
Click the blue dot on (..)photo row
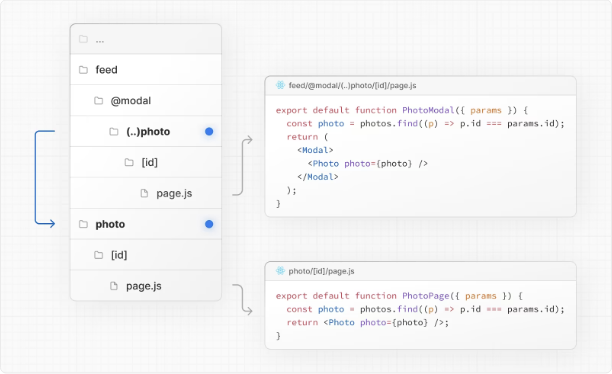(209, 132)
